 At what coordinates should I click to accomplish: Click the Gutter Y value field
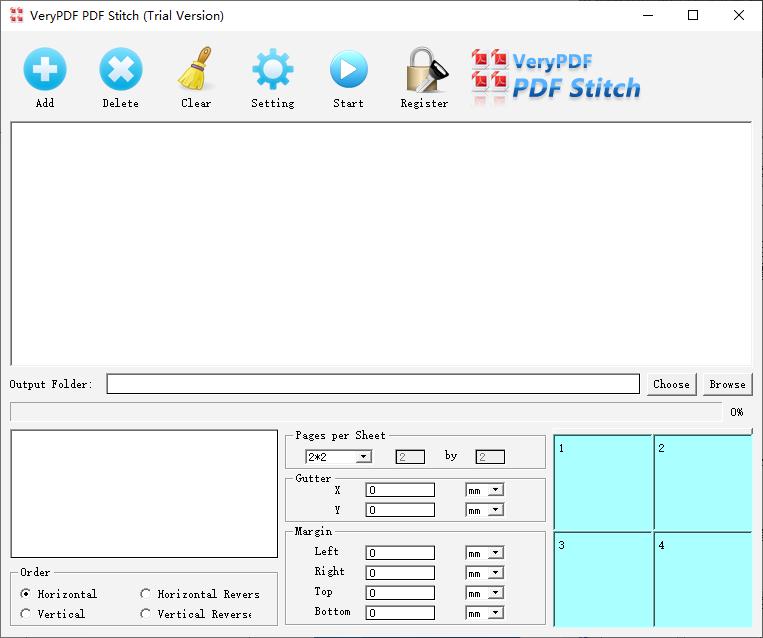click(400, 510)
